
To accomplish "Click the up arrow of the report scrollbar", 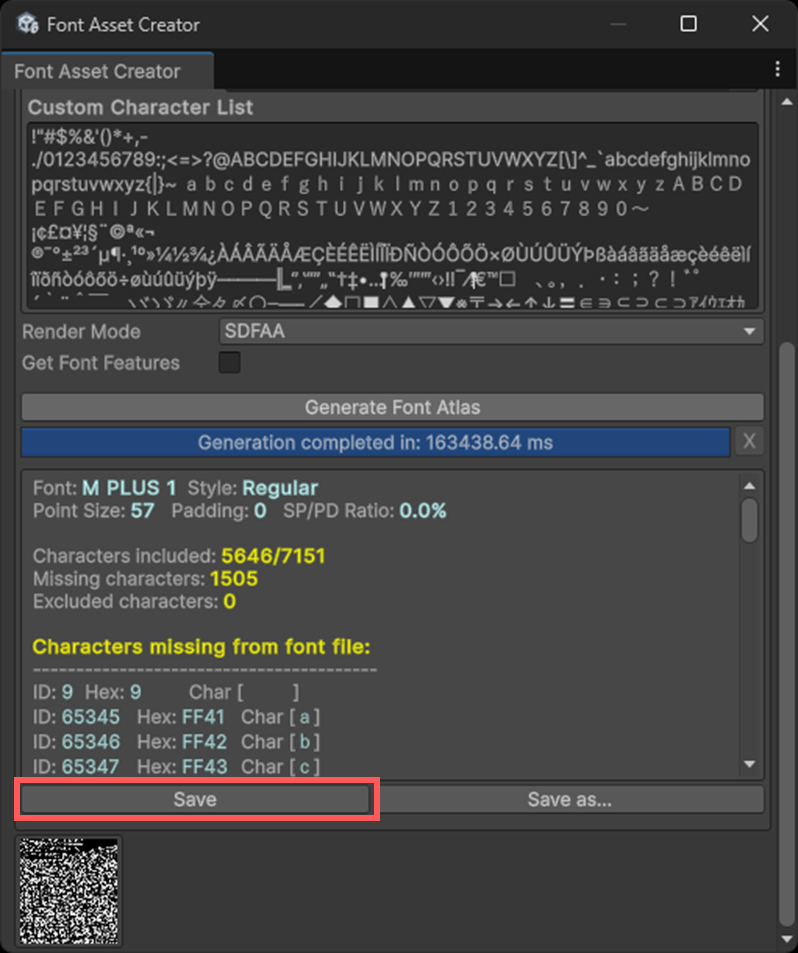I will click(749, 486).
